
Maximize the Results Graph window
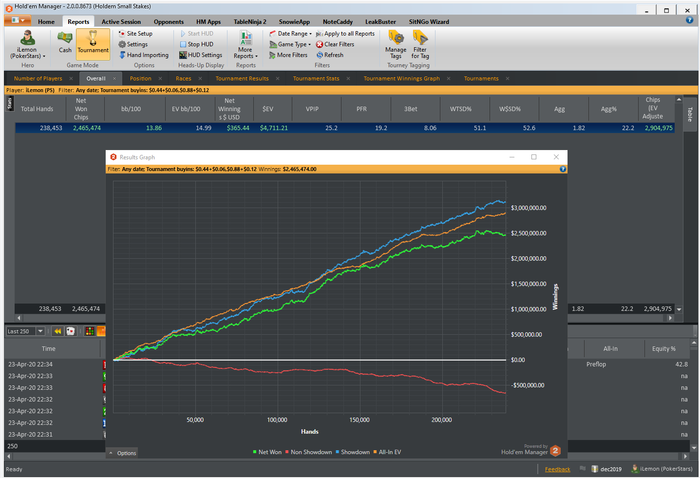(533, 157)
